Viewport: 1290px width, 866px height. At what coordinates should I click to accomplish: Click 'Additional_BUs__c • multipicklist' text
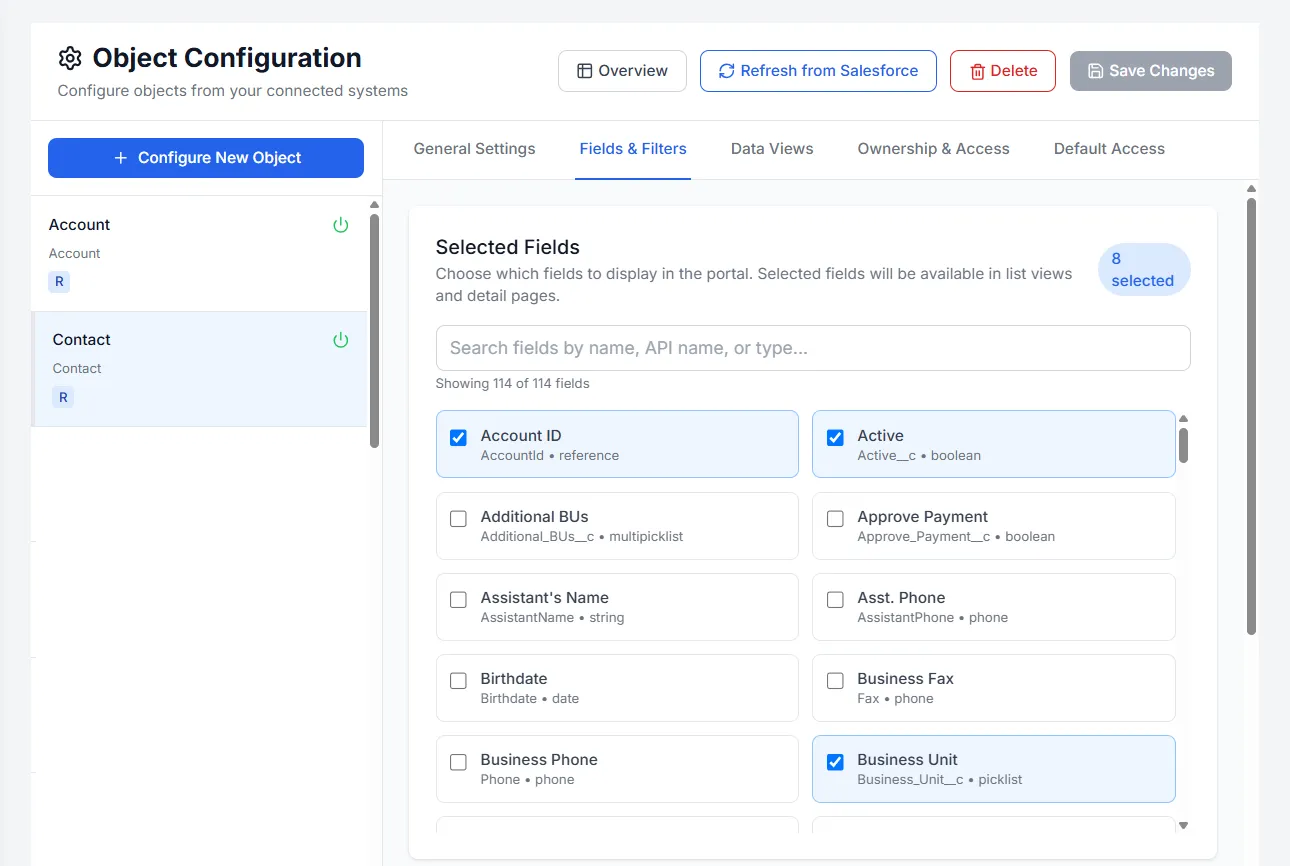pos(582,536)
